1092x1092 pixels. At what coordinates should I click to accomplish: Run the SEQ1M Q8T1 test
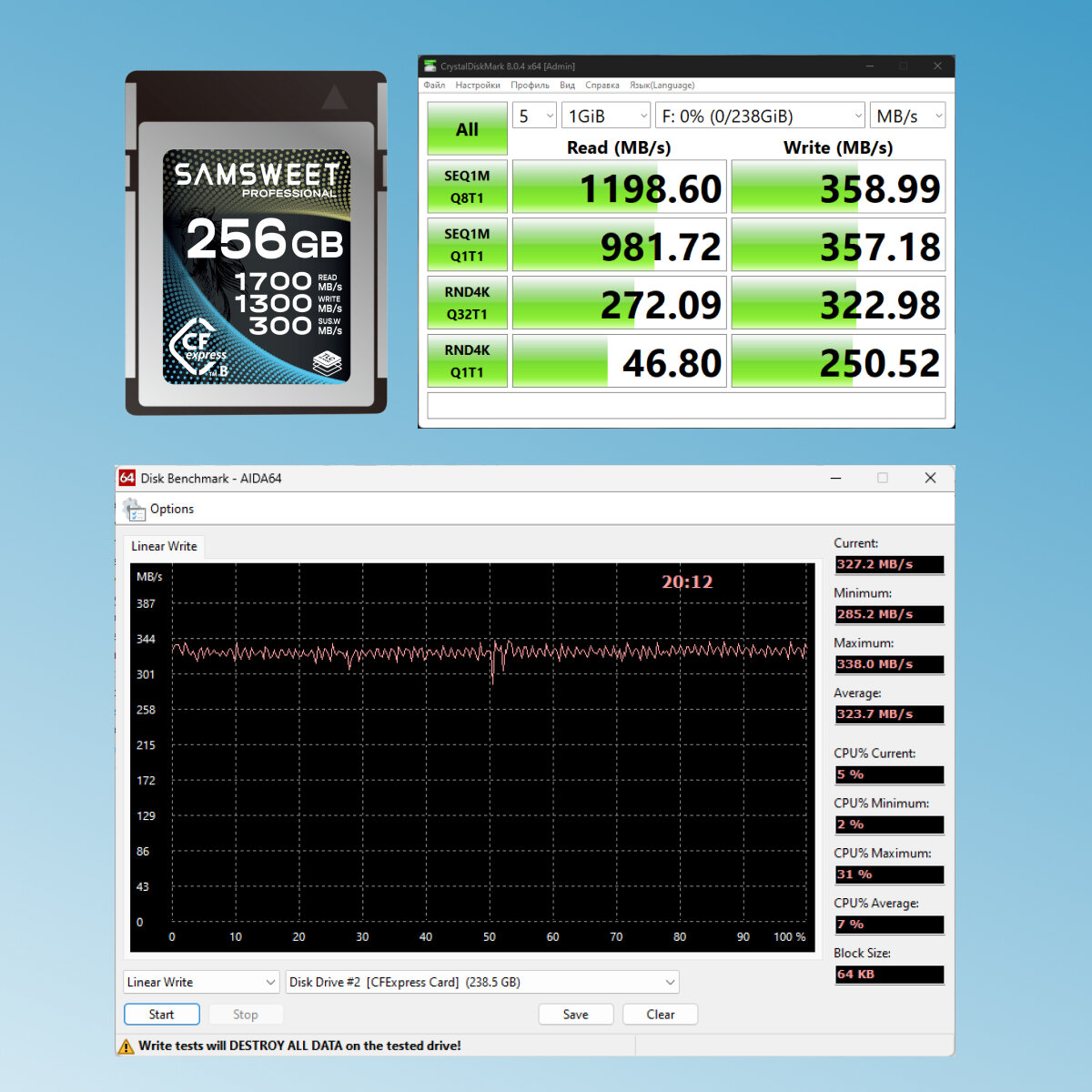coord(467,187)
